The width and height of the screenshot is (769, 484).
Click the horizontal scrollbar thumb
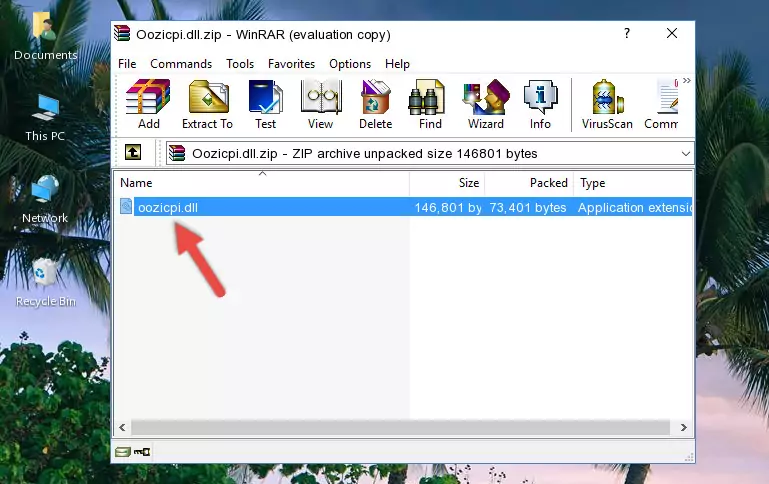pos(400,428)
